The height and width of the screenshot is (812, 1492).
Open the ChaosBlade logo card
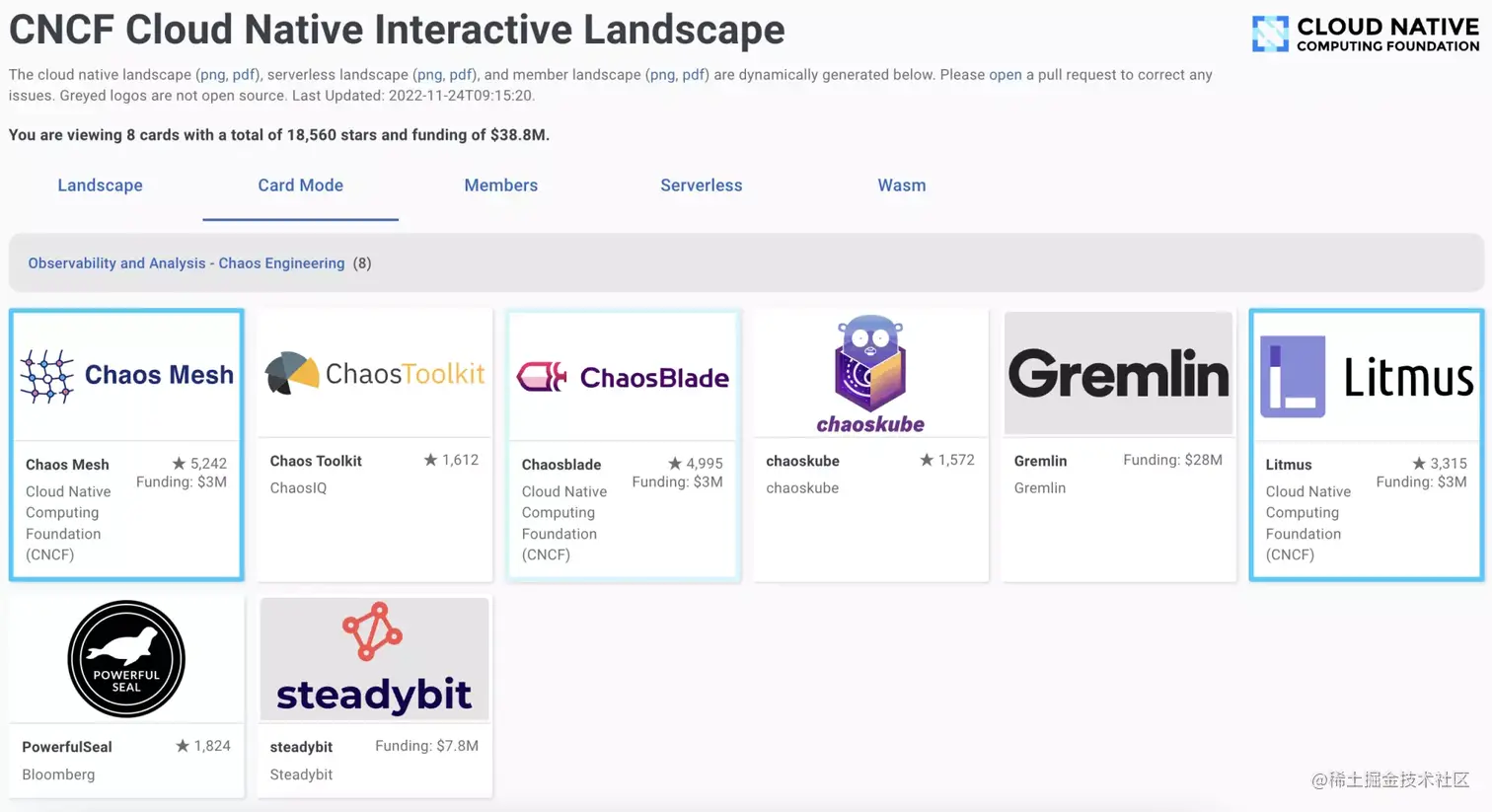point(623,377)
